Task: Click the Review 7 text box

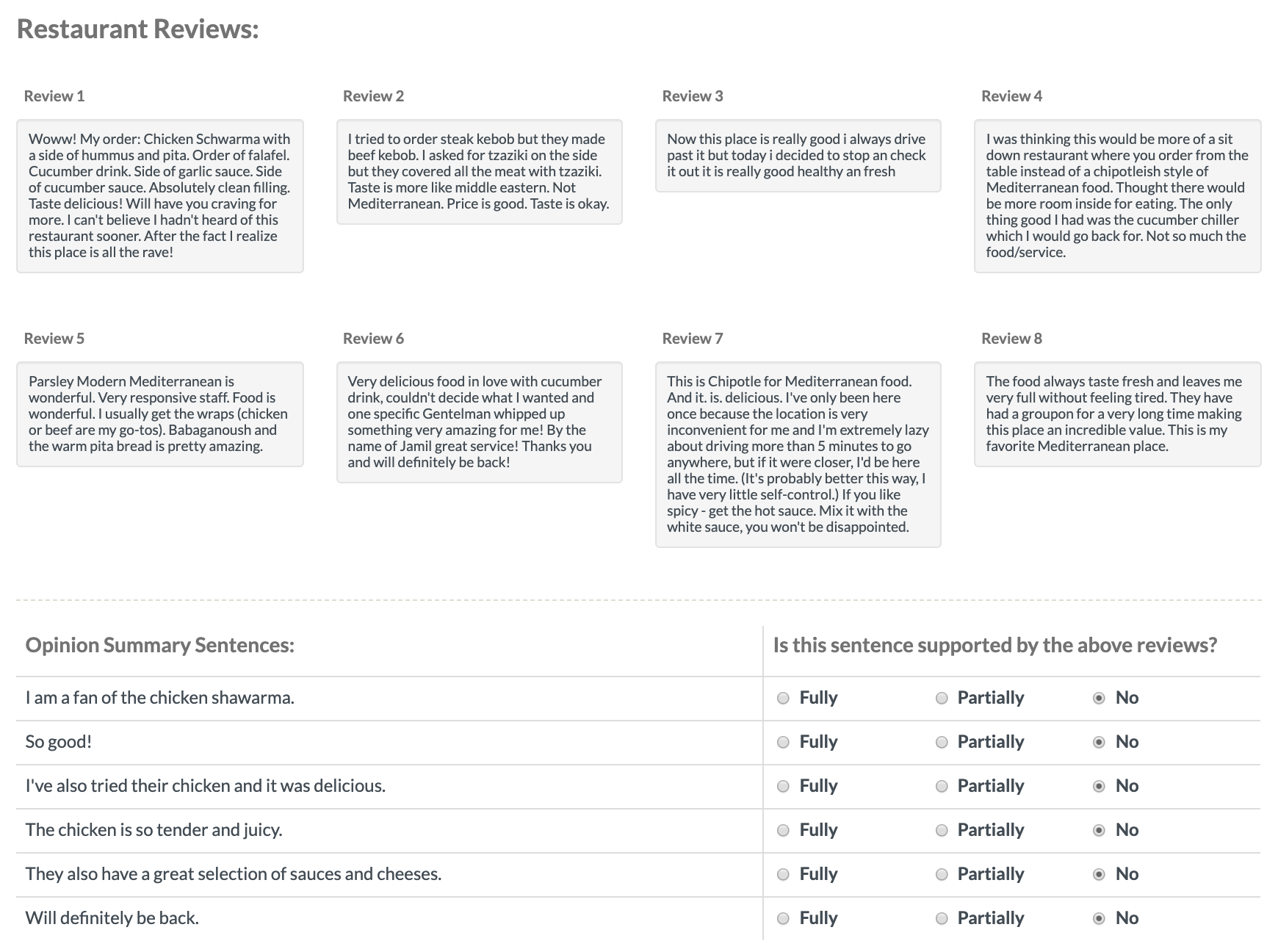Action: click(798, 454)
